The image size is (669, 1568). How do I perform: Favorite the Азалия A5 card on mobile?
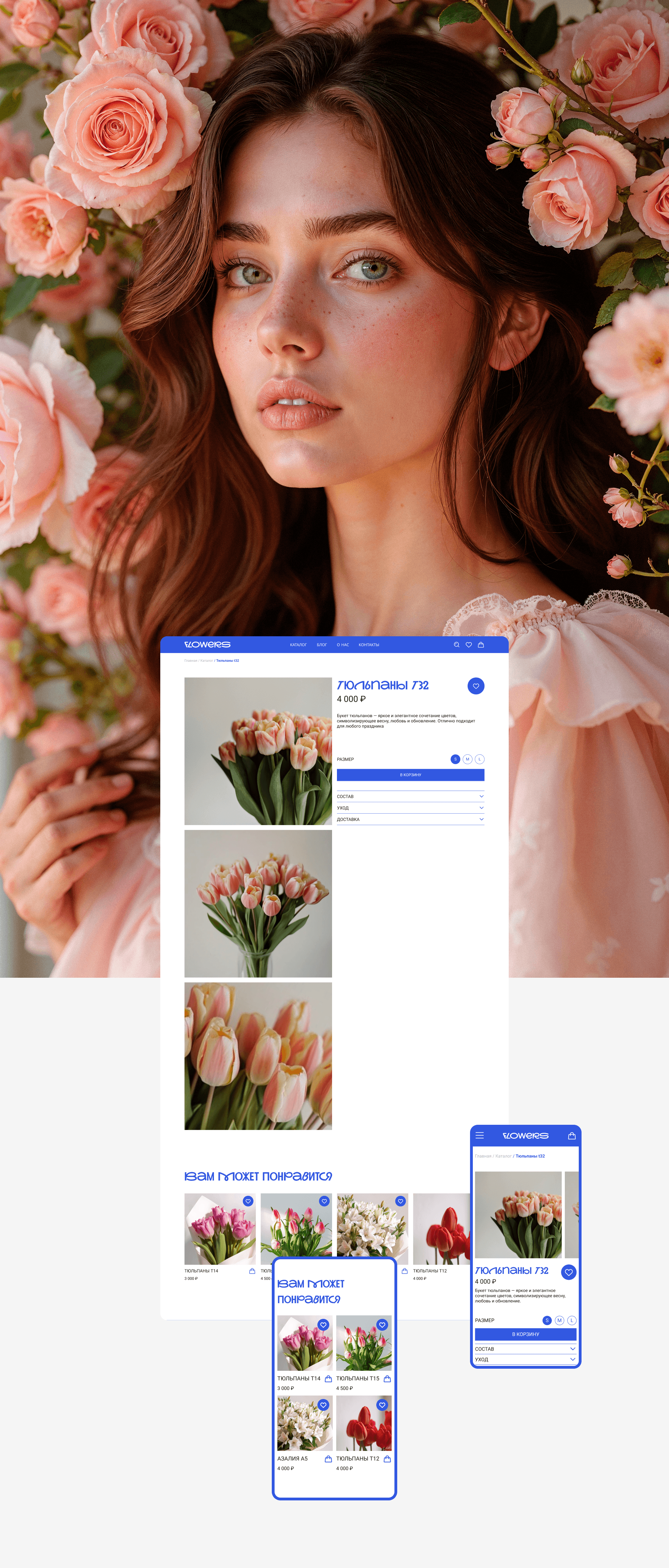point(323,1405)
